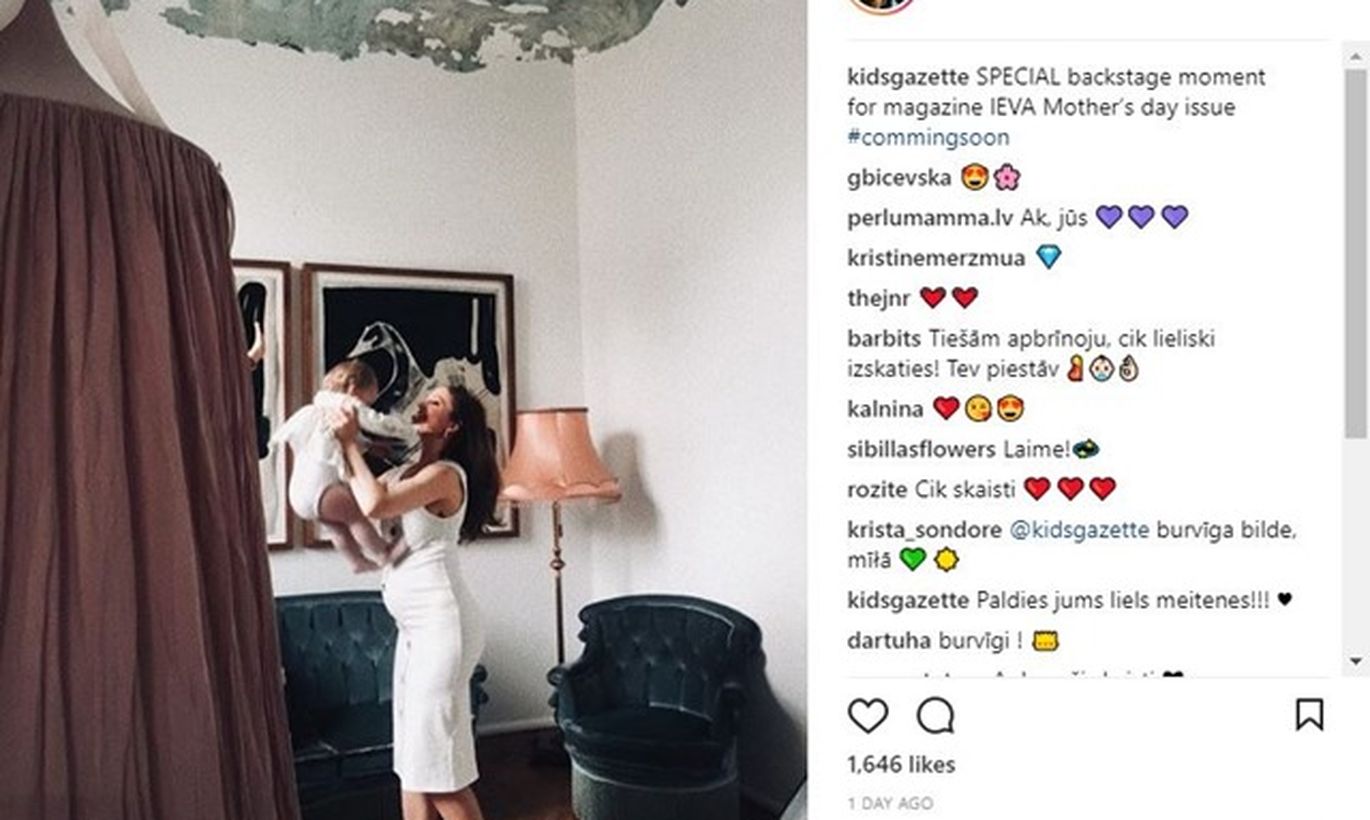Open the #commingsoon hashtag
Screen dimensions: 1370x820
928,137
